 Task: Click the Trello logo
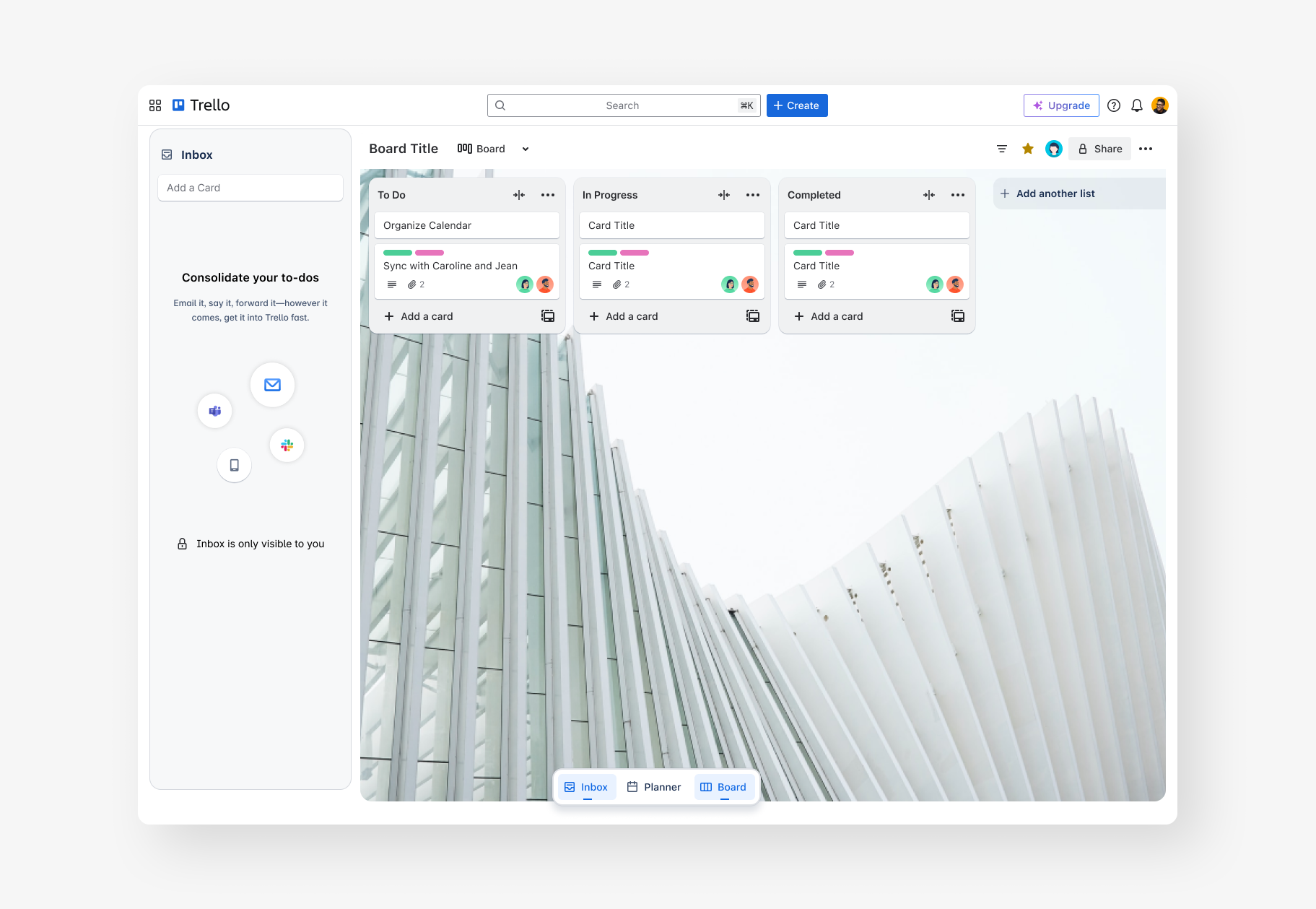click(201, 105)
